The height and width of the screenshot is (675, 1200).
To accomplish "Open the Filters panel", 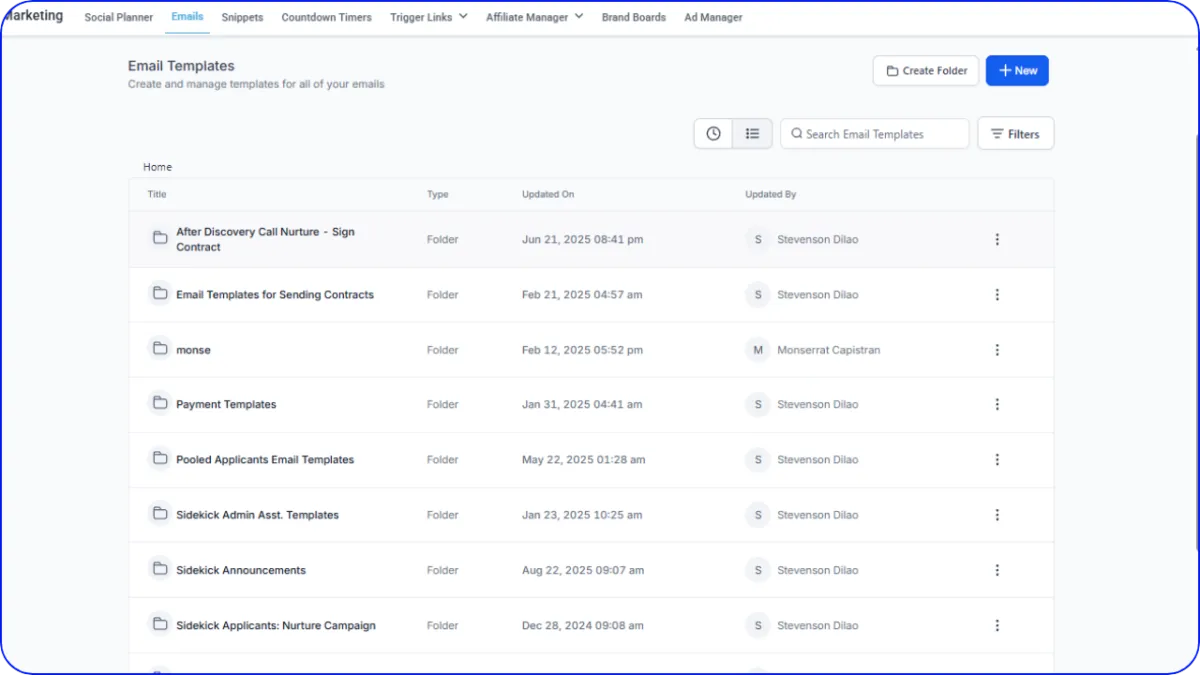I will pos(1014,134).
